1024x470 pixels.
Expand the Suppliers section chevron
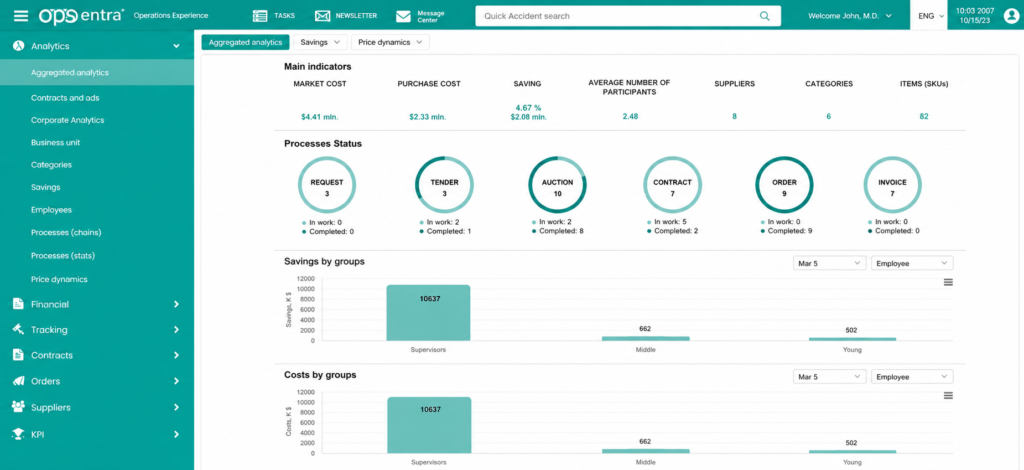(x=176, y=407)
